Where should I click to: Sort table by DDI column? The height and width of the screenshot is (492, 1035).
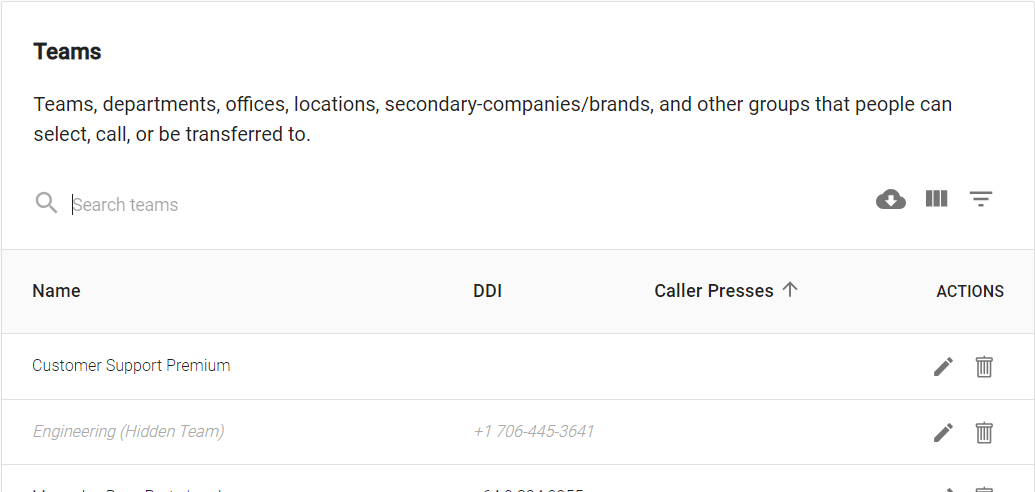[487, 291]
